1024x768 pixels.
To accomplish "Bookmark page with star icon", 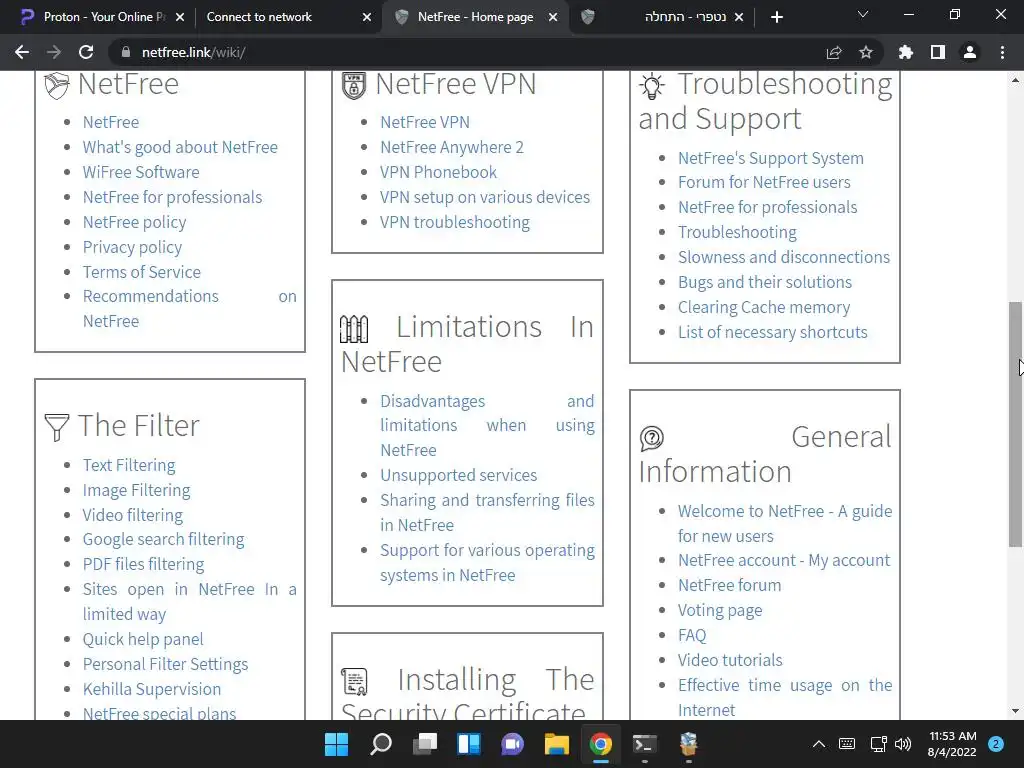I will pyautogui.click(x=866, y=52).
